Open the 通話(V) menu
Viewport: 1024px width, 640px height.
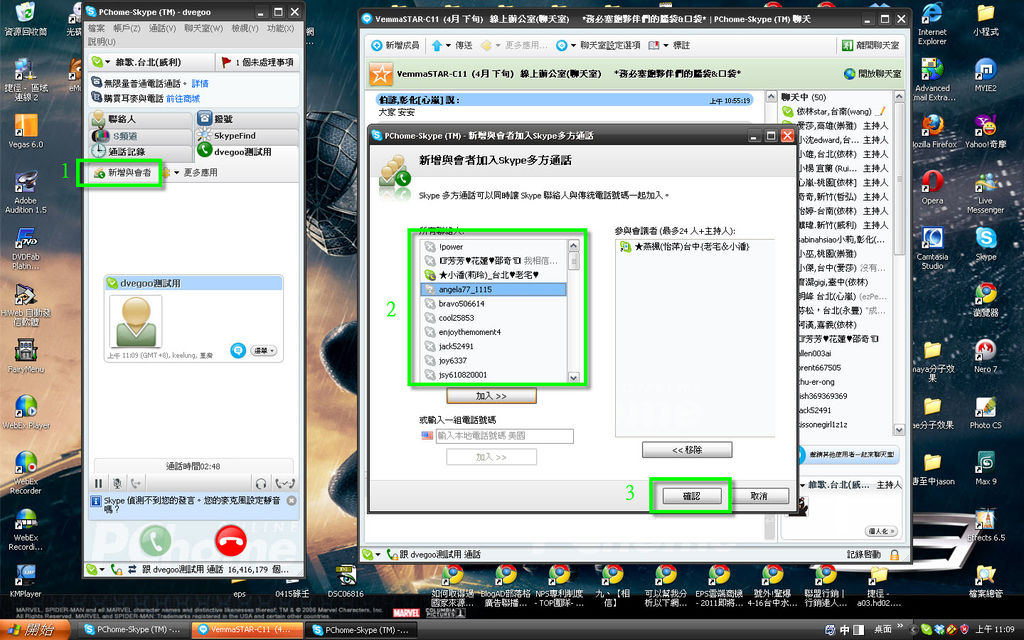tap(162, 28)
